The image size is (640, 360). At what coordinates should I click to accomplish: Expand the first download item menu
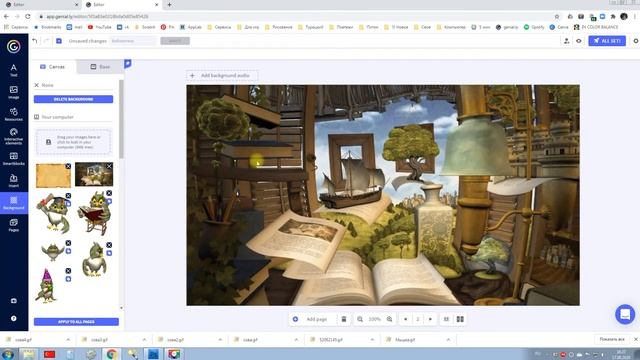pos(68,340)
